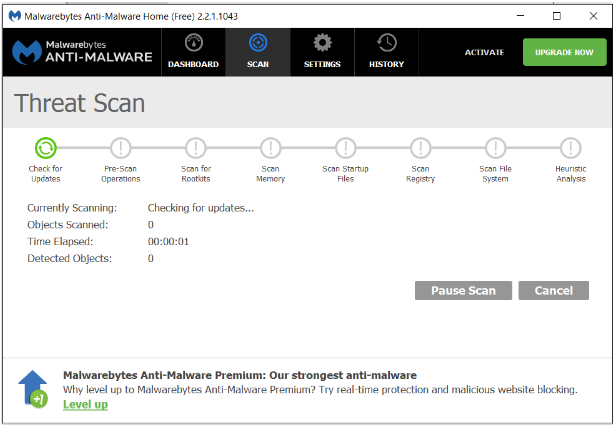The image size is (616, 429).
Task: Click the Check for Updates step icon
Action: pyautogui.click(x=46, y=149)
